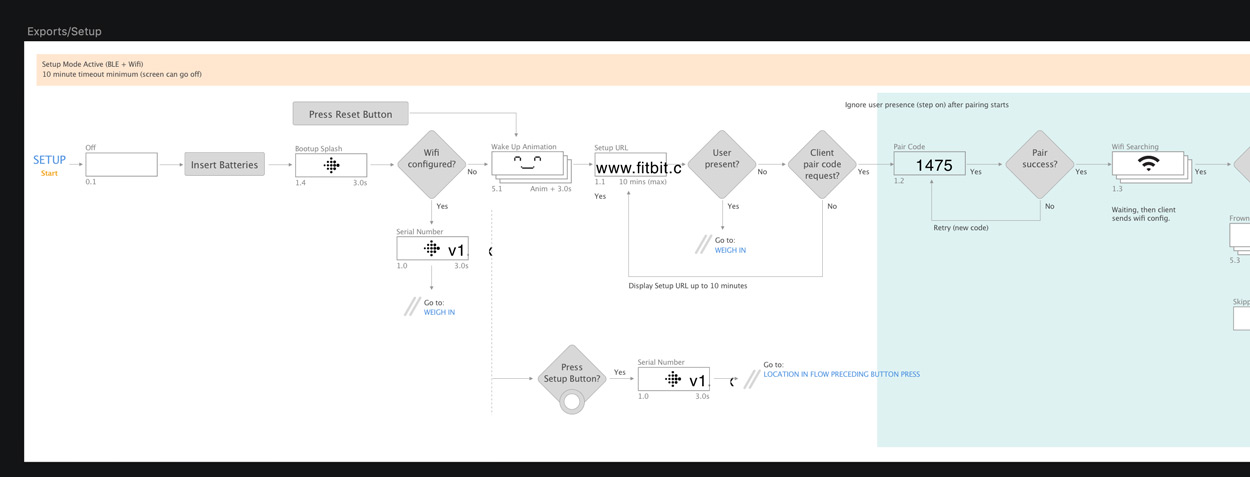Click the Exports/Setup artboard title

pyautogui.click(x=64, y=32)
